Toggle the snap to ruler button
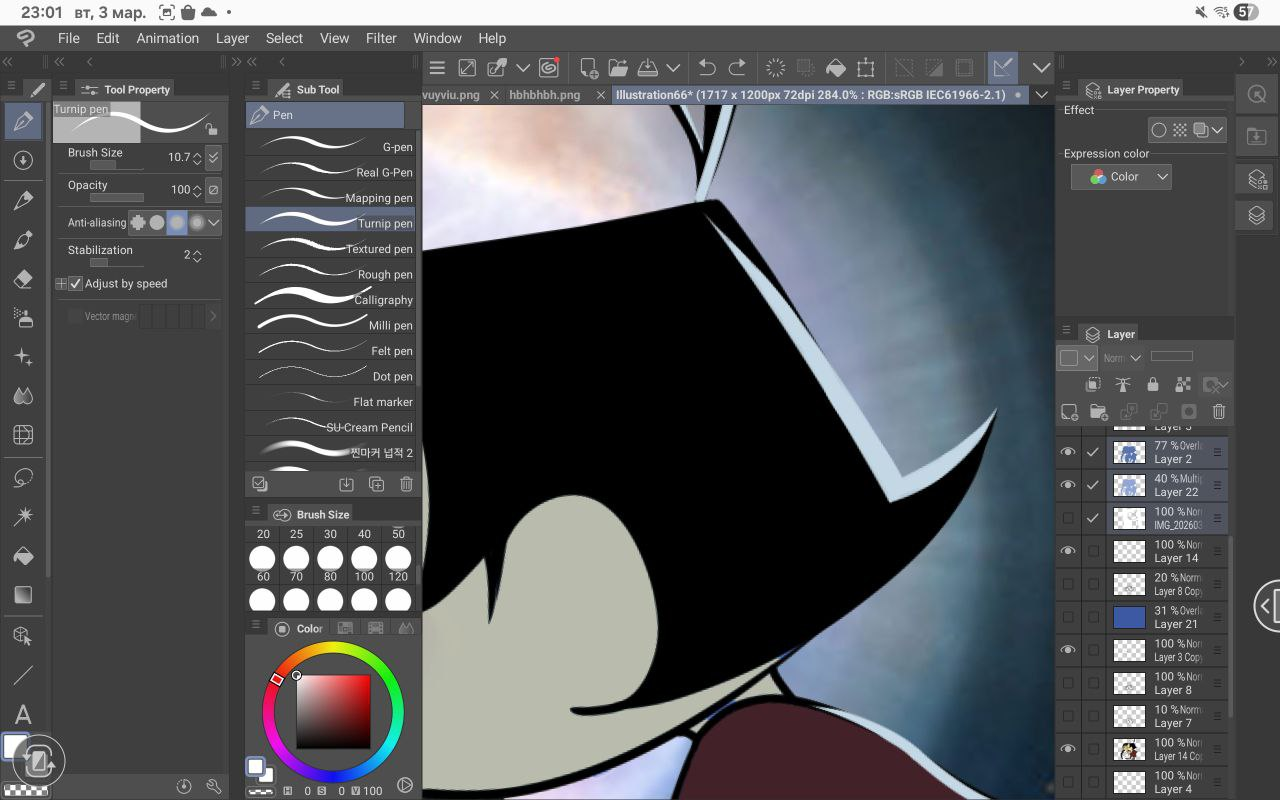 (1003, 68)
